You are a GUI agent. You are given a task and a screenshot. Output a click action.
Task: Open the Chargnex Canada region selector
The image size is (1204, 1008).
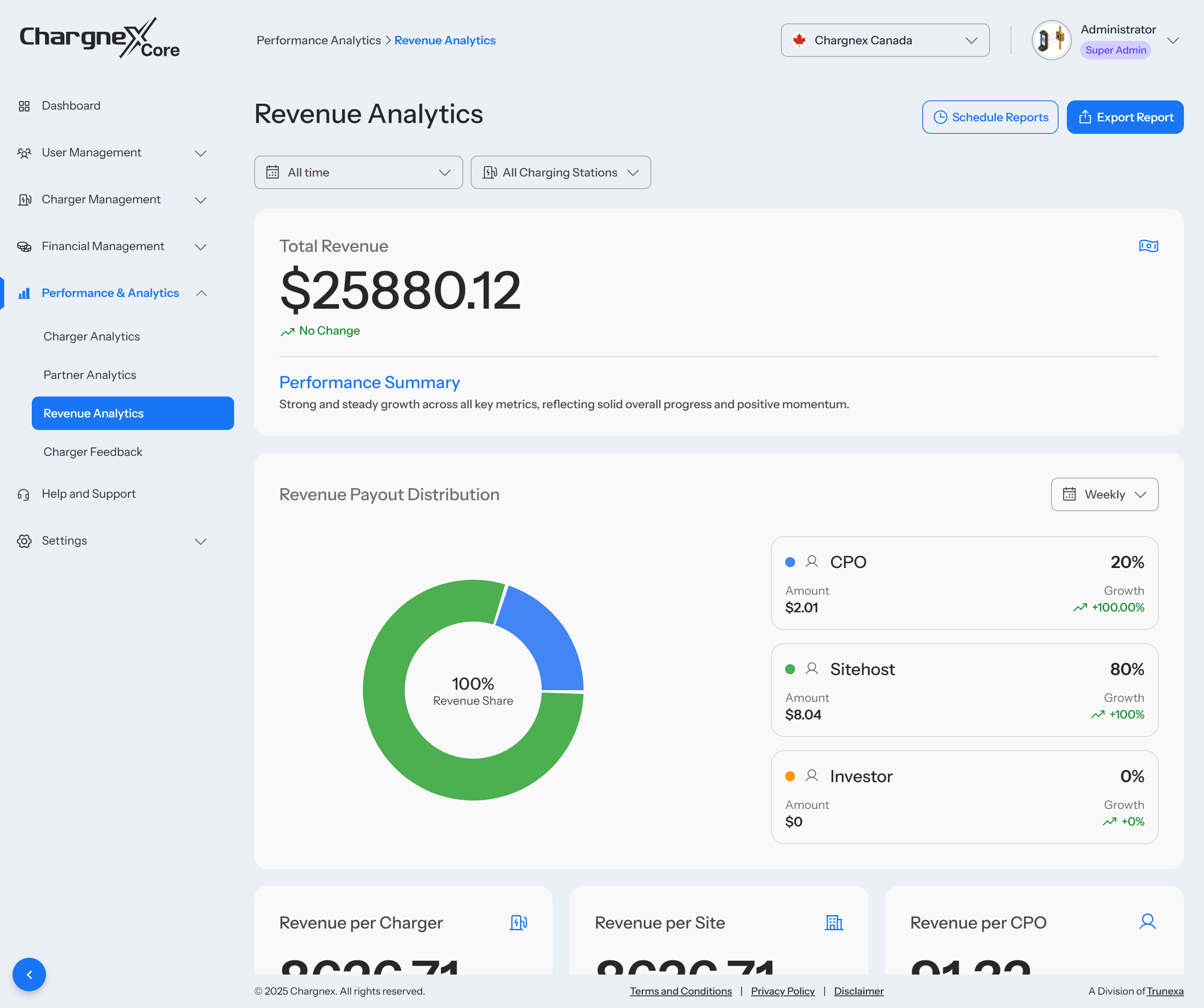click(x=884, y=40)
